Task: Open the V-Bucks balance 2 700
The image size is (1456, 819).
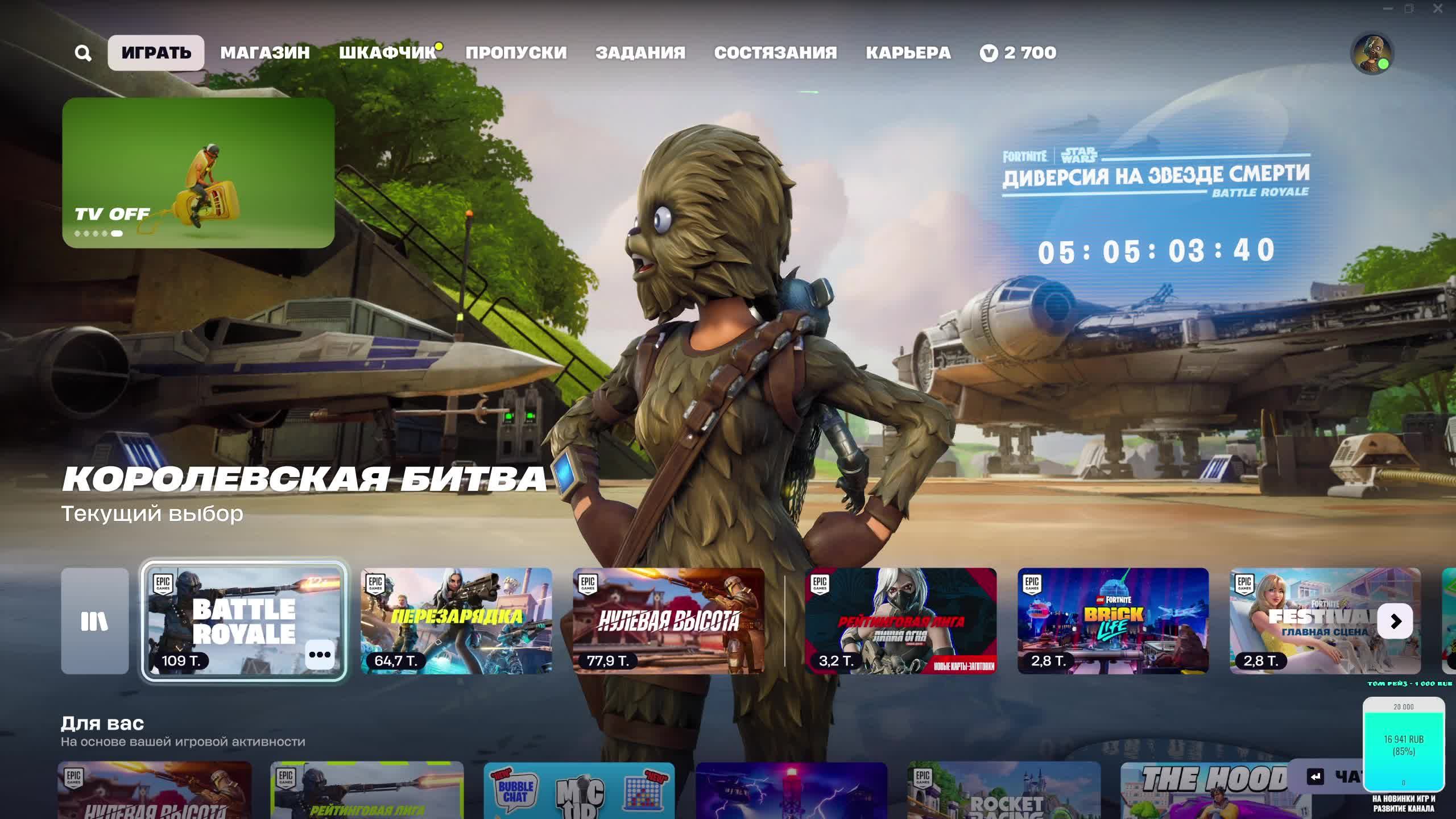Action: click(x=1018, y=53)
